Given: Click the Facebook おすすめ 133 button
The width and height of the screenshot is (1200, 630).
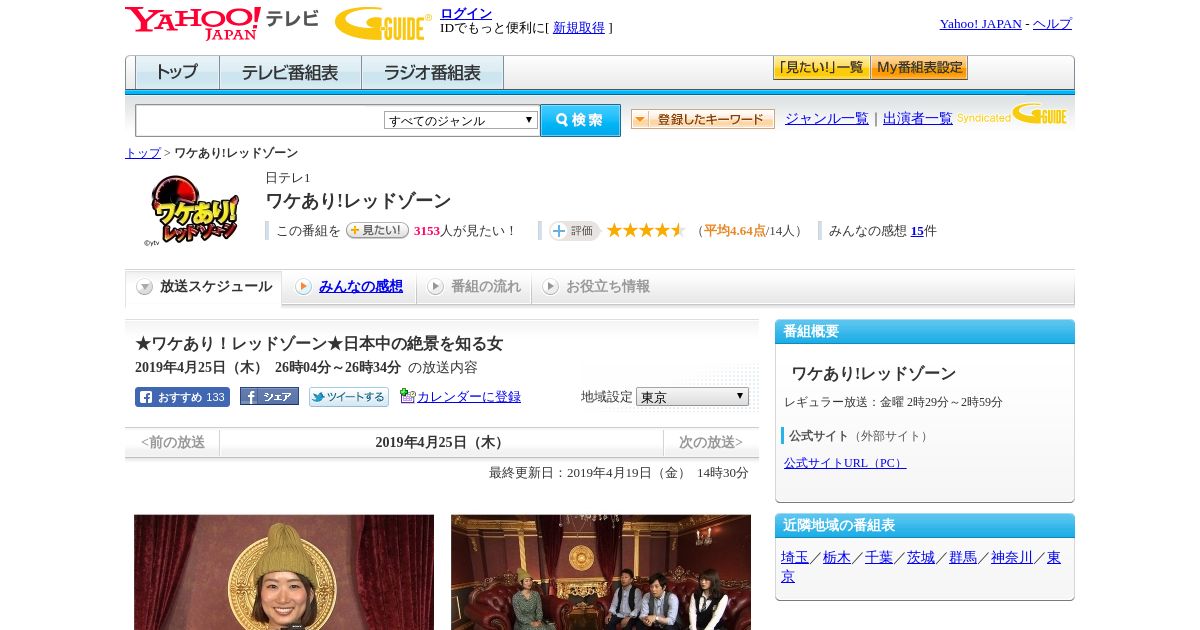Looking at the screenshot, I should (182, 397).
